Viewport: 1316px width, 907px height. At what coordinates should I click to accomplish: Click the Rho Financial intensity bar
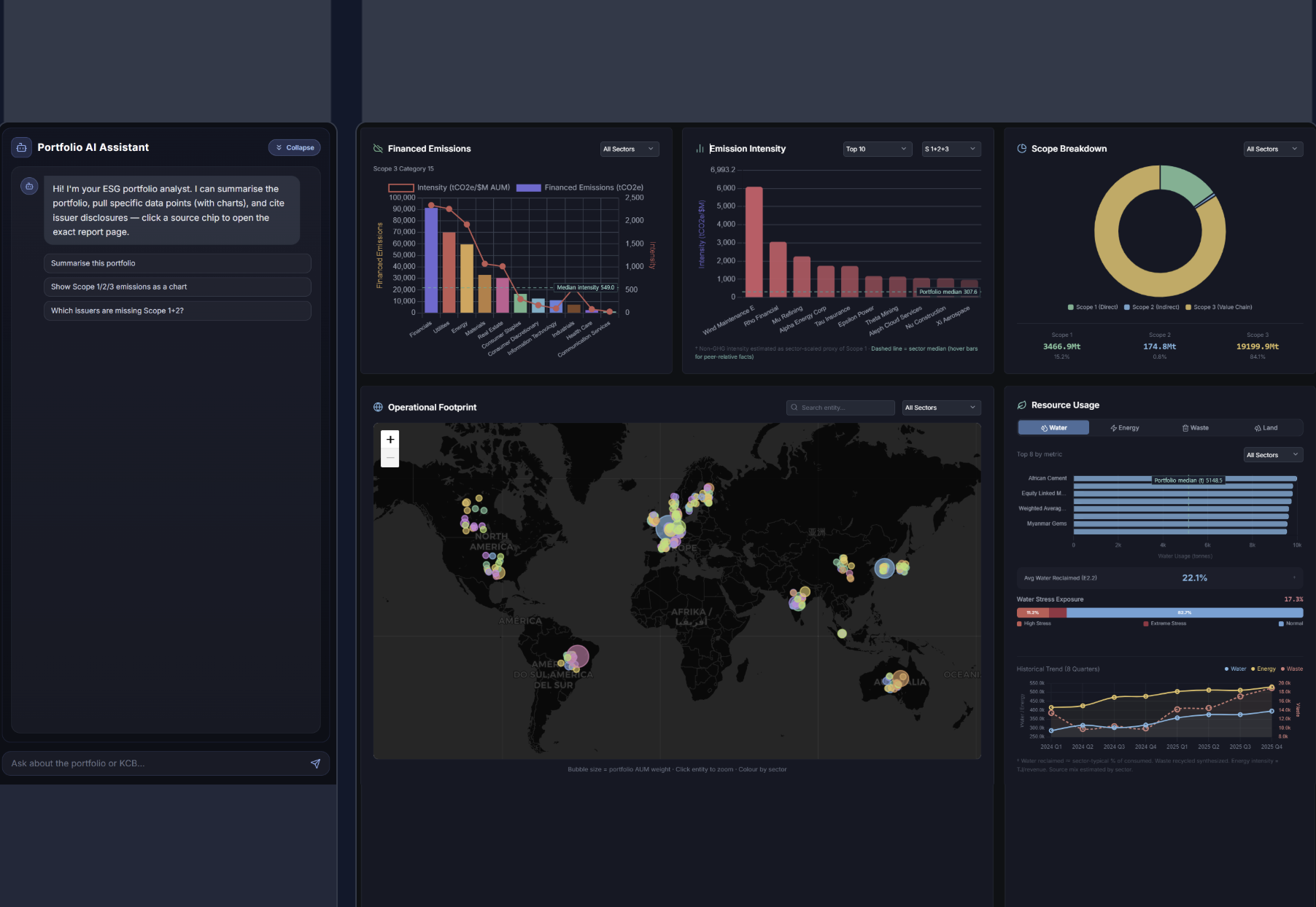tap(778, 270)
